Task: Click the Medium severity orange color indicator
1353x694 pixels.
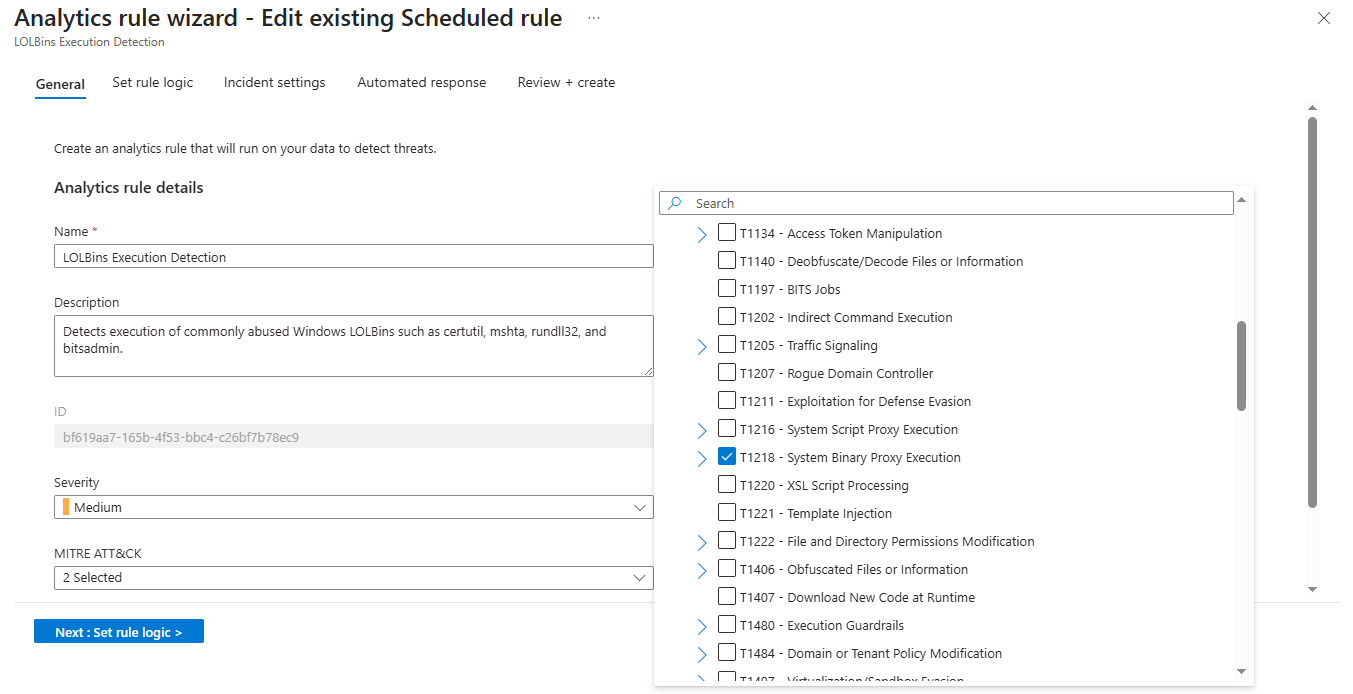Action: tap(66, 507)
